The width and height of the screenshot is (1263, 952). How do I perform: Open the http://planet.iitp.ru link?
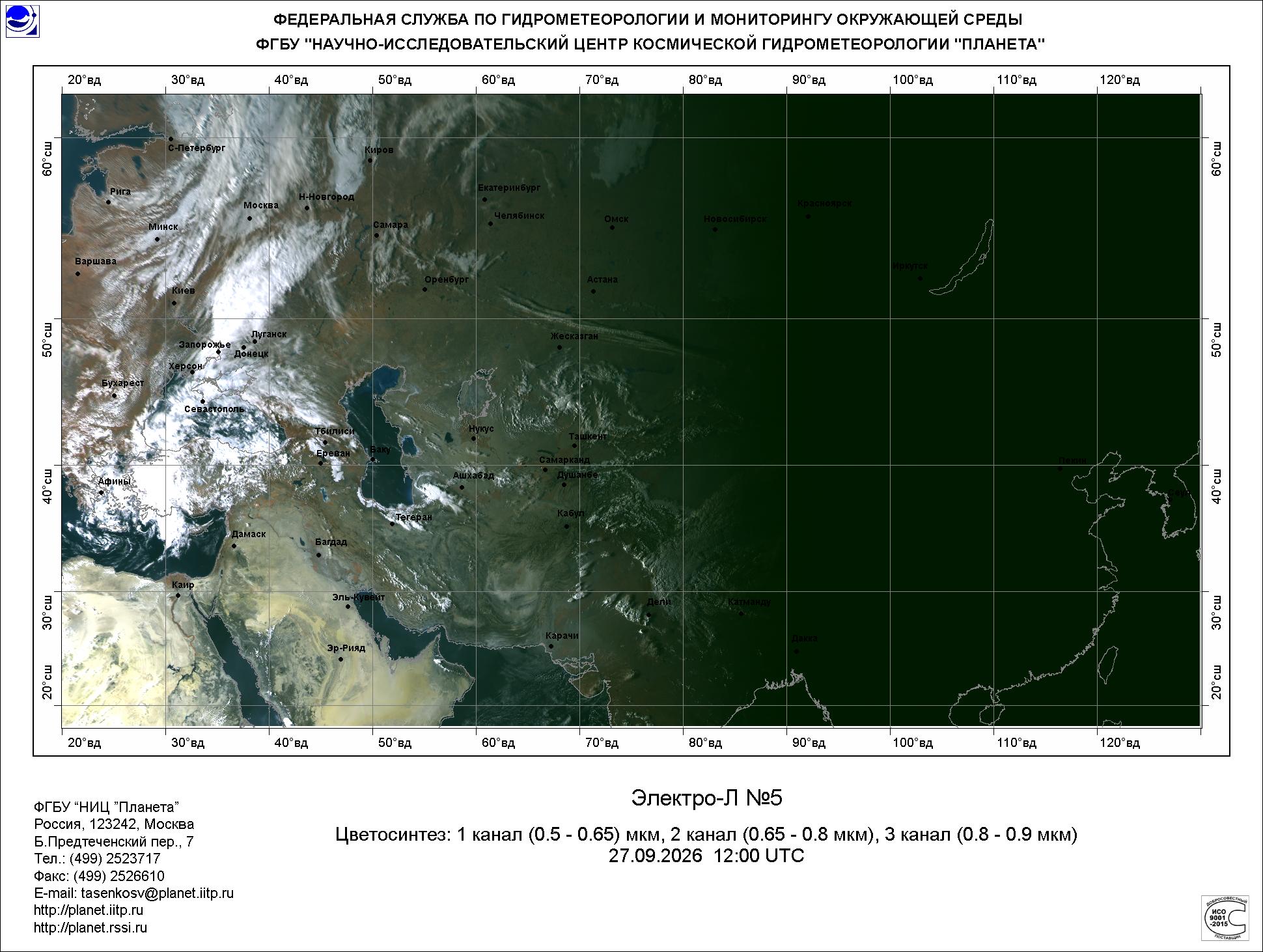89,910
